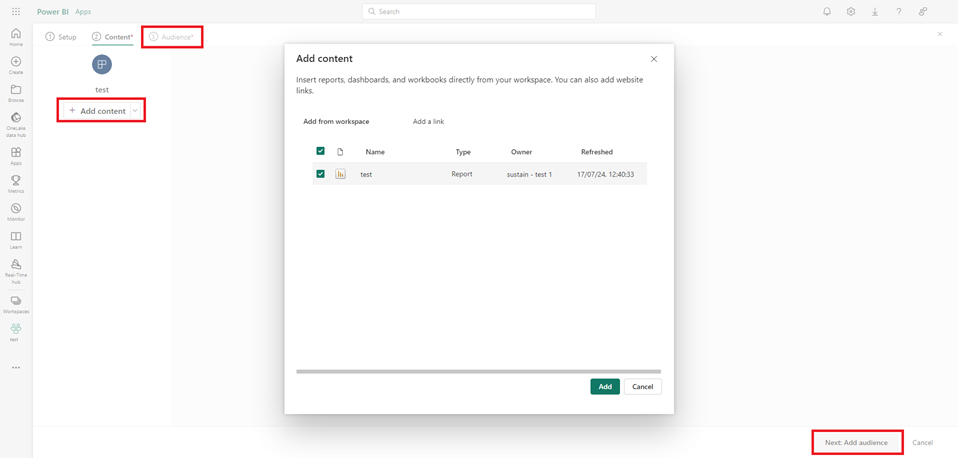This screenshot has height=458, width=958.
Task: Click the notifications bell icon
Action: 827,12
